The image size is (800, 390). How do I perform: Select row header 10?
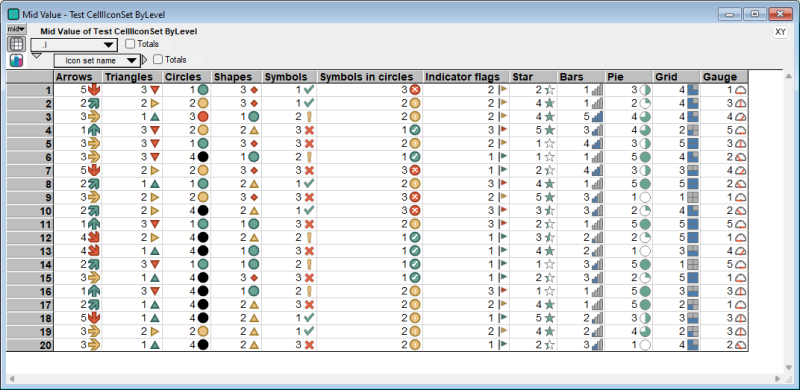coord(30,210)
